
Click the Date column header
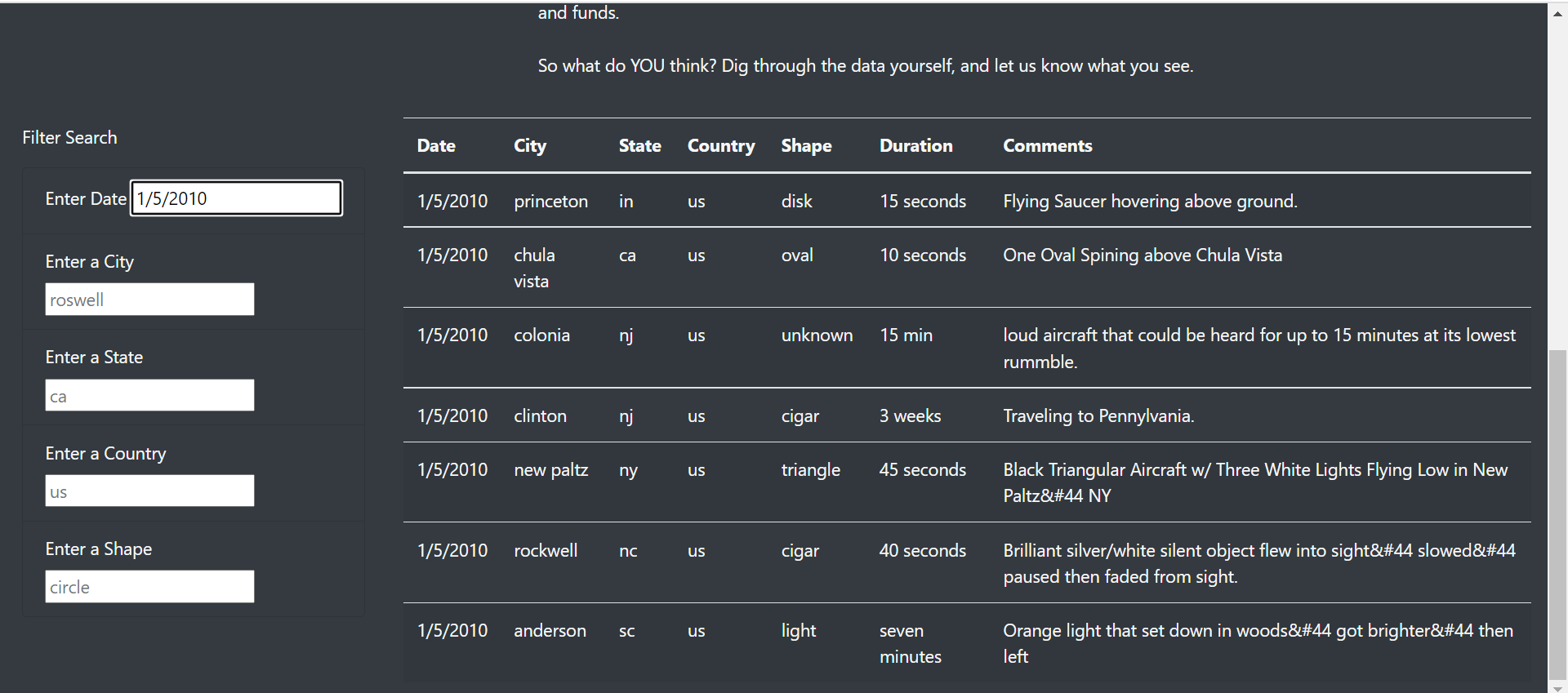[436, 145]
